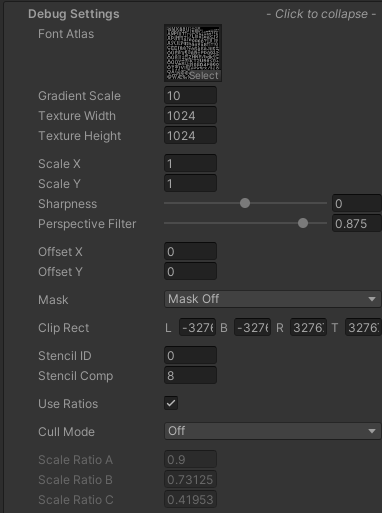Focus the Scale X input field
Screen dimensions: 382x513
190,164
